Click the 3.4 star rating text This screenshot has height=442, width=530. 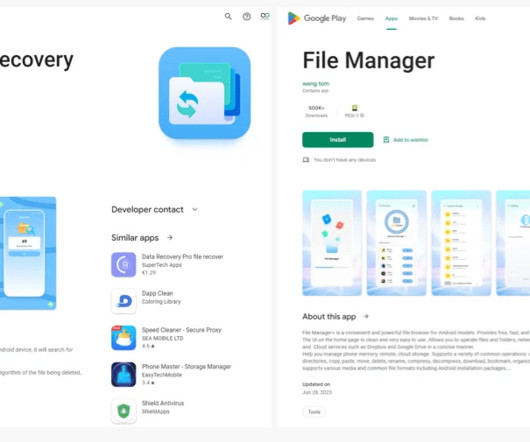[x=148, y=383]
